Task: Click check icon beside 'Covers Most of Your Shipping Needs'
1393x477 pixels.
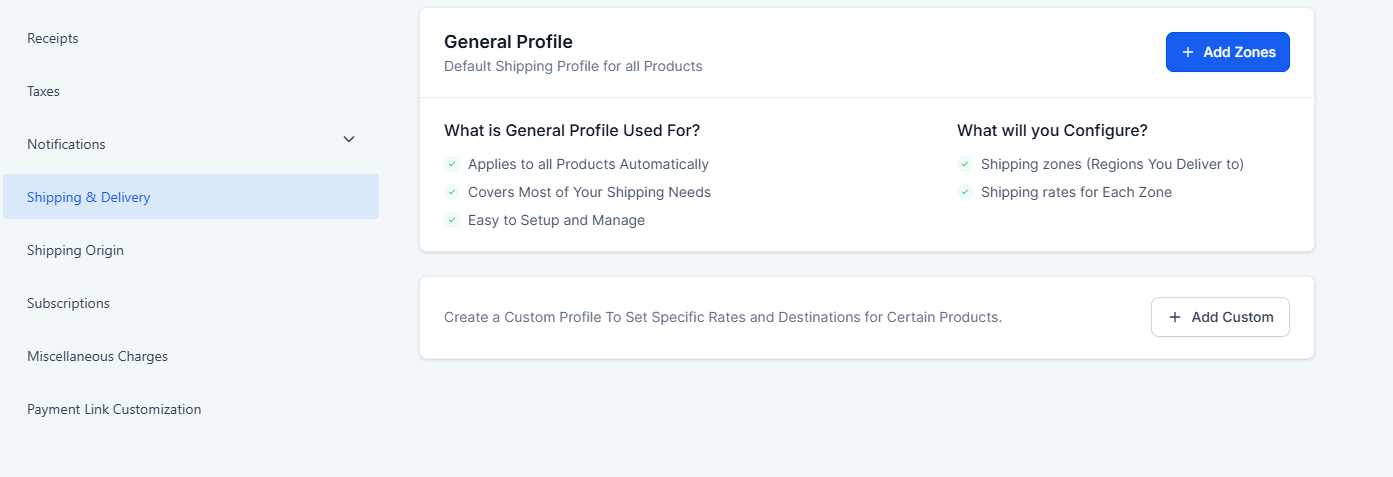Action: tap(452, 192)
